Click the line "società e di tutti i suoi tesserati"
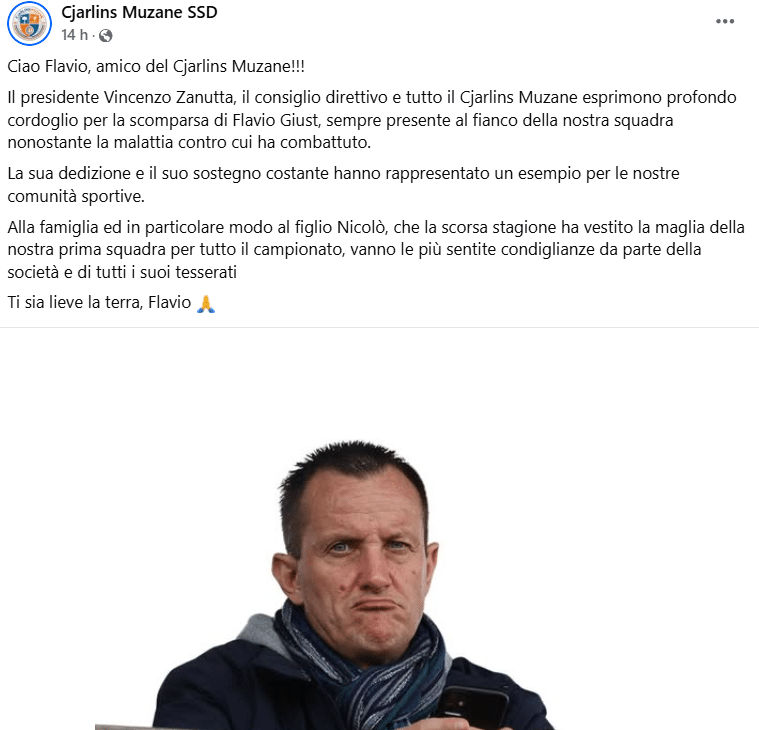 click(x=122, y=272)
